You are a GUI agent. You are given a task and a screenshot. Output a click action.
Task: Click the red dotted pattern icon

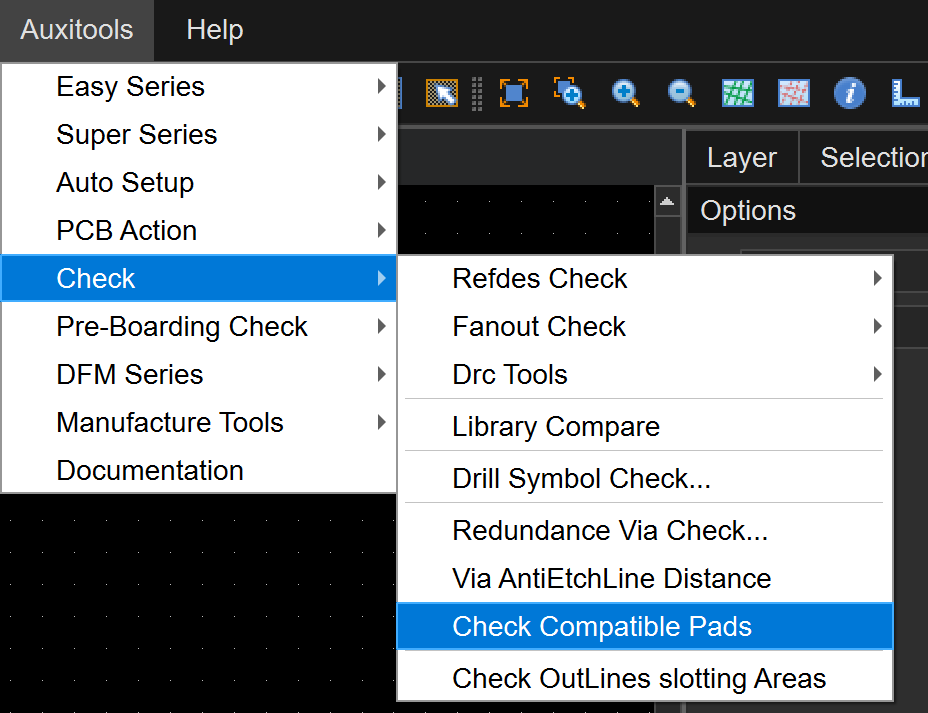click(x=794, y=94)
